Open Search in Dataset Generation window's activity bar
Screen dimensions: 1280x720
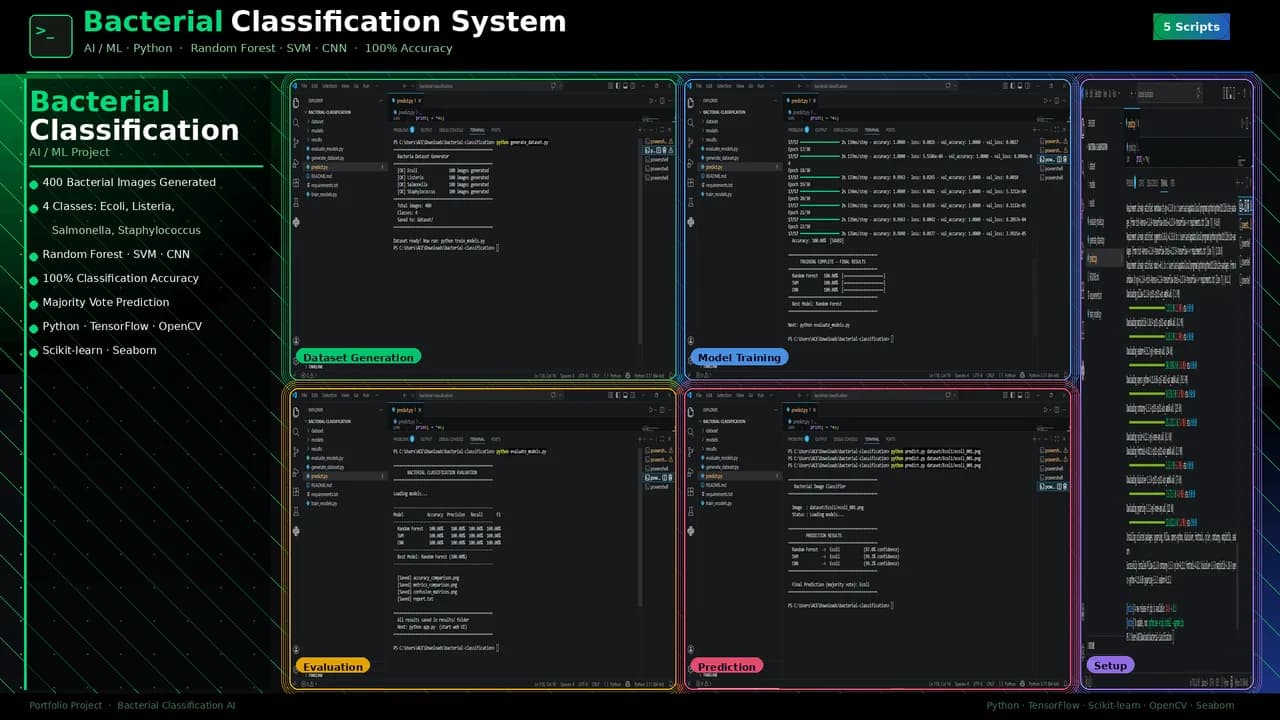tap(296, 122)
